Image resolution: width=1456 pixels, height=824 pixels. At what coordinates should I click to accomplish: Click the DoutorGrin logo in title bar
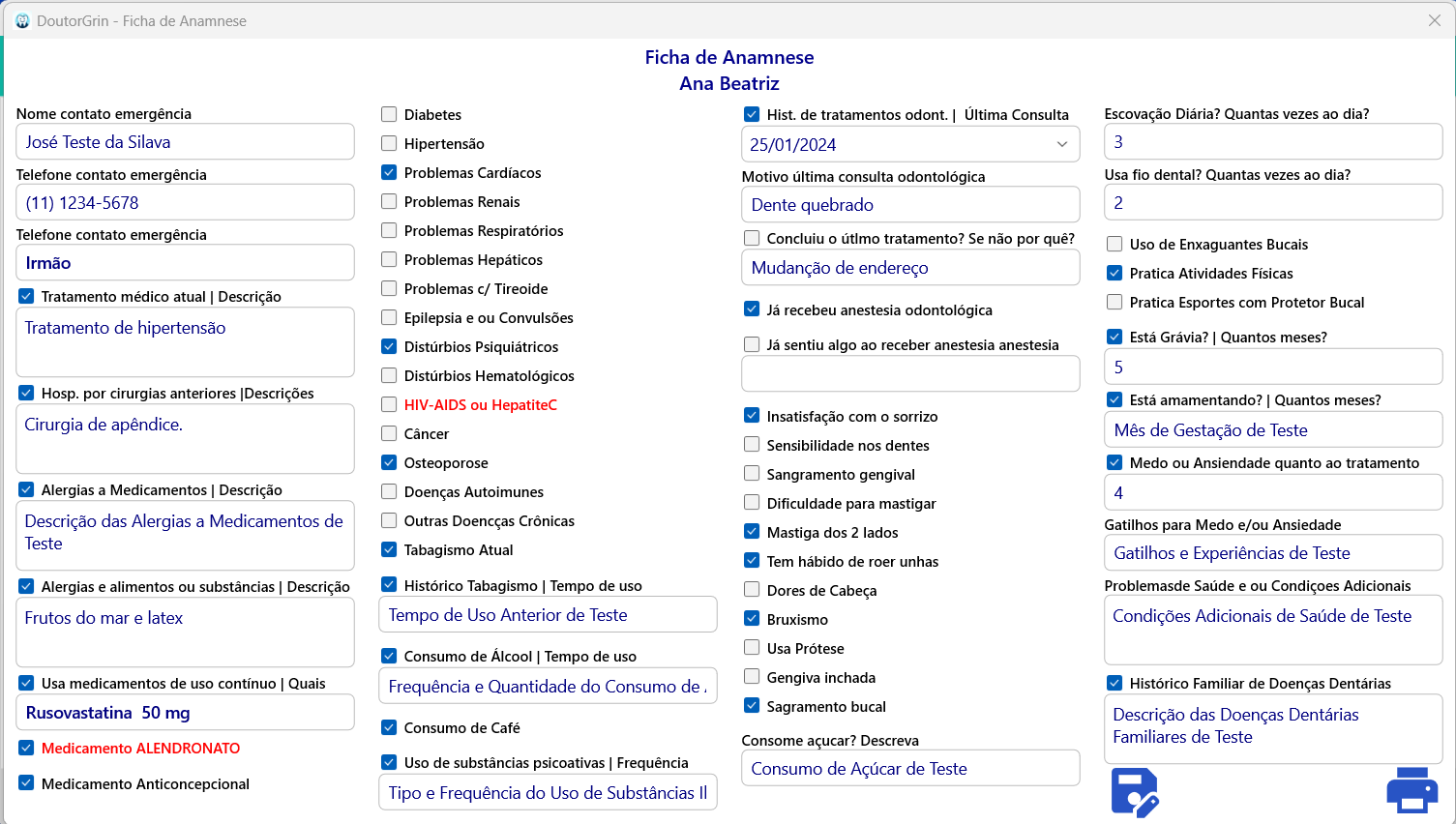coord(21,19)
